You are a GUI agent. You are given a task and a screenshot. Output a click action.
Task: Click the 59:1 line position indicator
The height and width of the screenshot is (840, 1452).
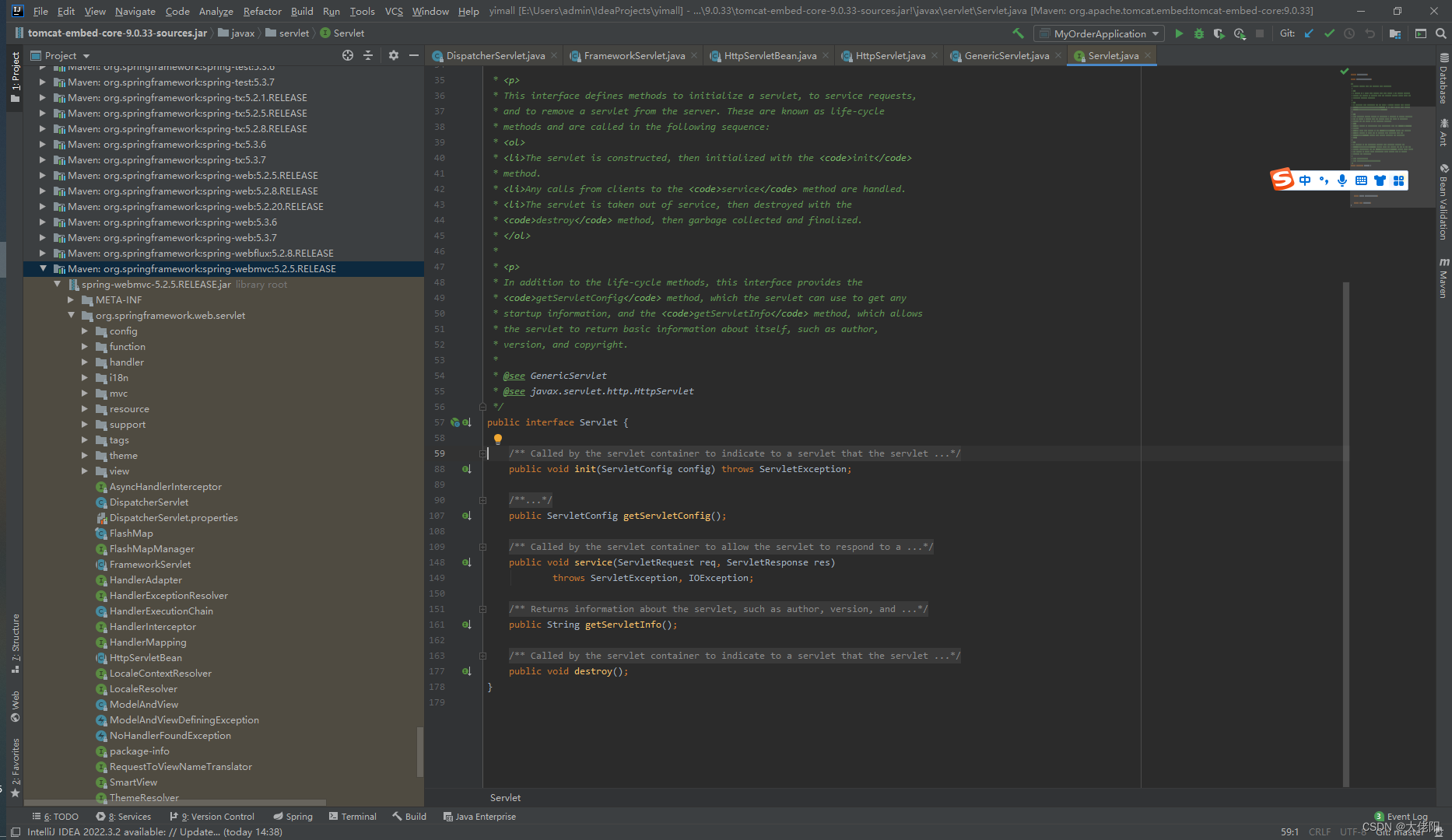click(x=1289, y=831)
